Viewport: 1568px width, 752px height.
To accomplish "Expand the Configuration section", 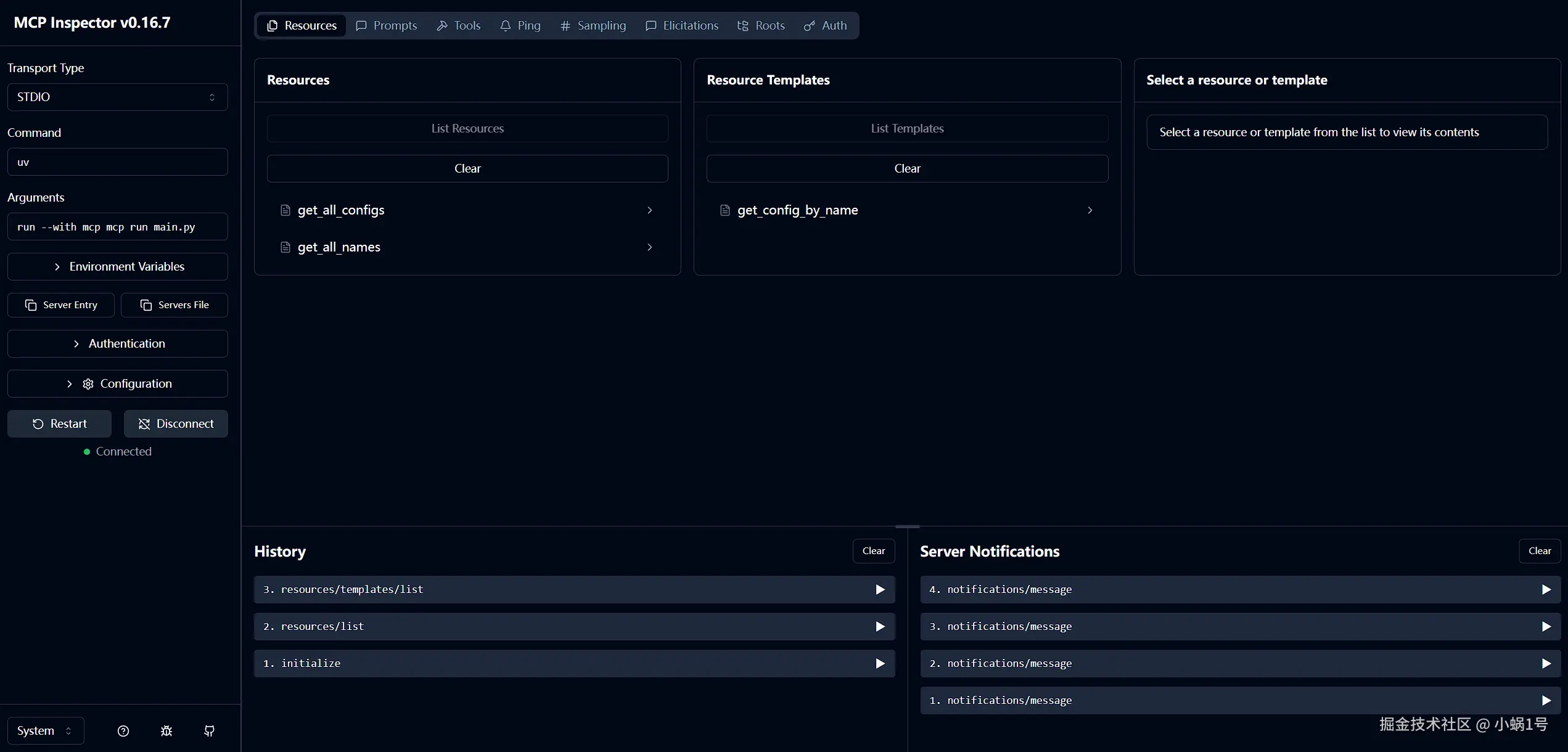I will pos(117,384).
